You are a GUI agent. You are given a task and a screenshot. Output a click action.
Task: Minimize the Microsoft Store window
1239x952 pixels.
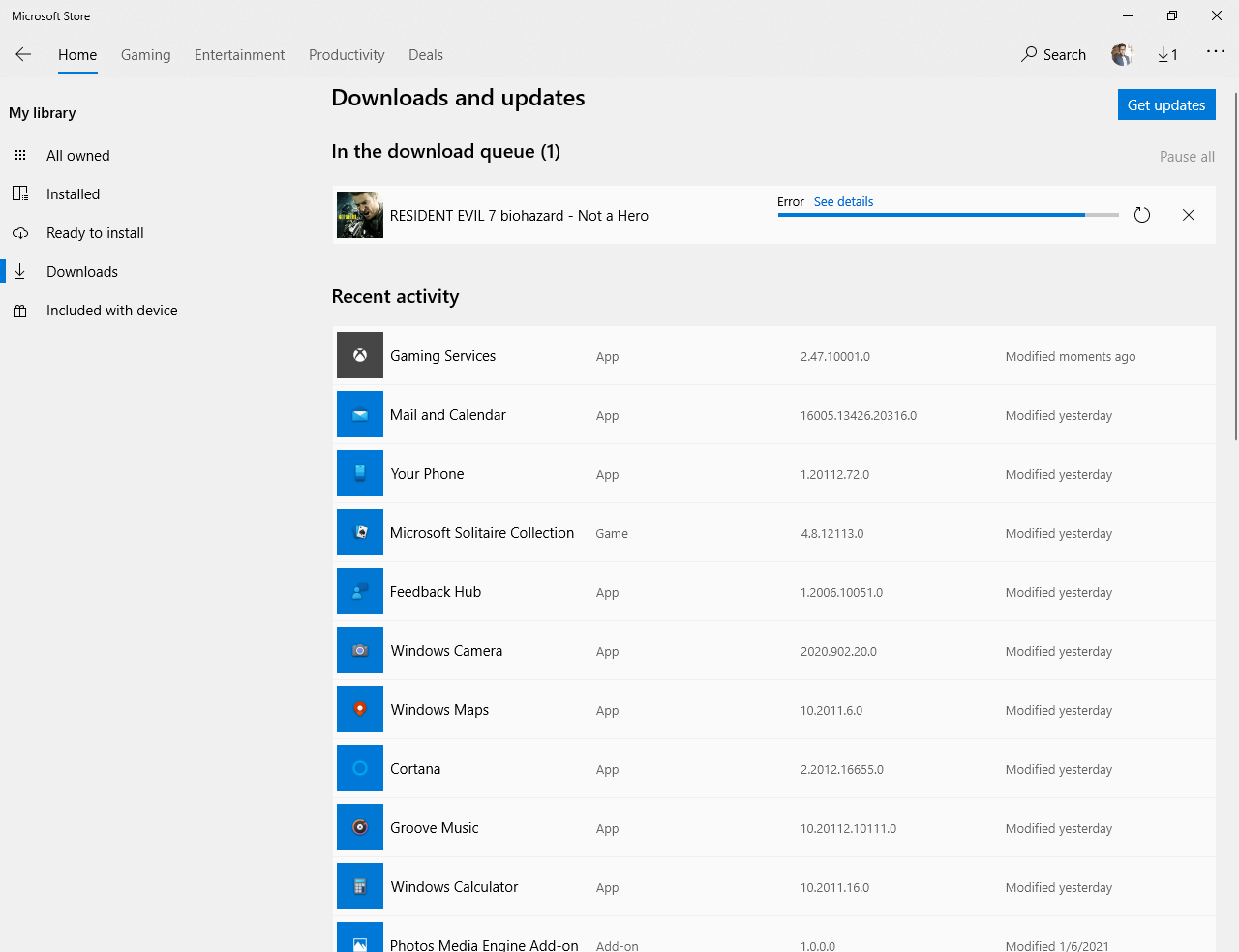1128,15
